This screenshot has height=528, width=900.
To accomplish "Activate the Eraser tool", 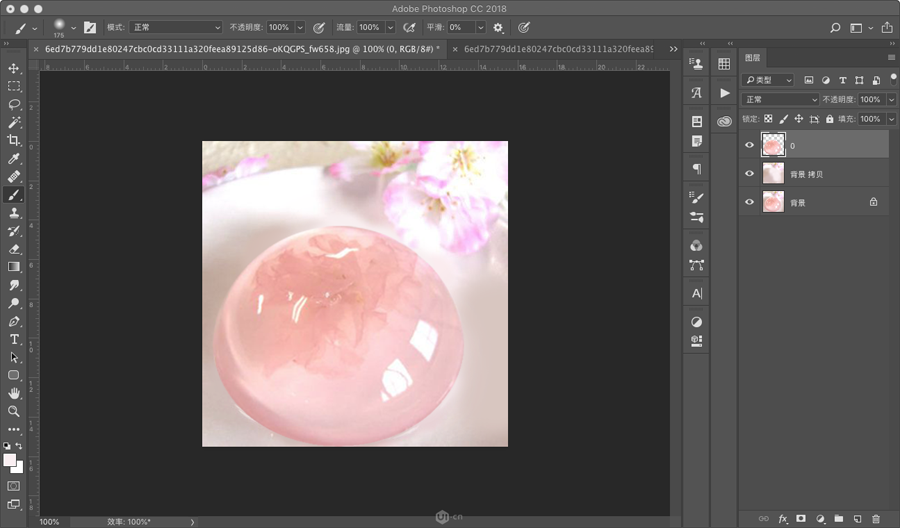I will click(x=14, y=249).
